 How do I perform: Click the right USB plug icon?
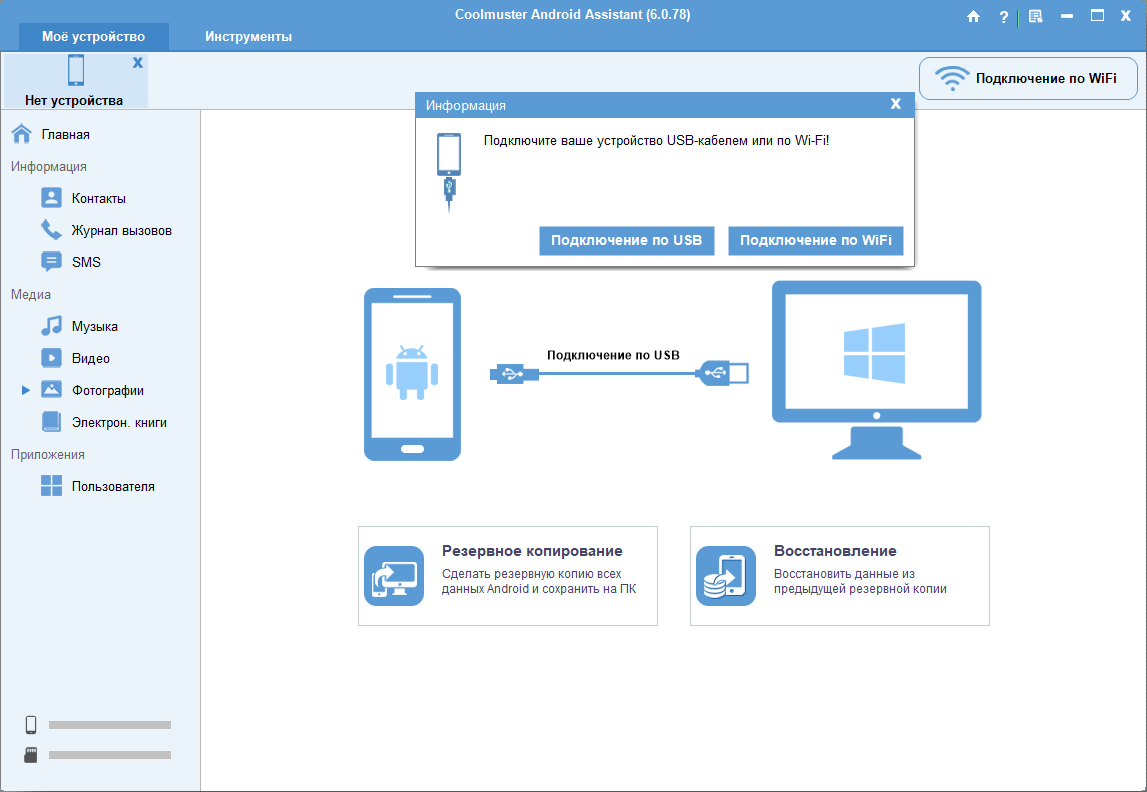[723, 373]
